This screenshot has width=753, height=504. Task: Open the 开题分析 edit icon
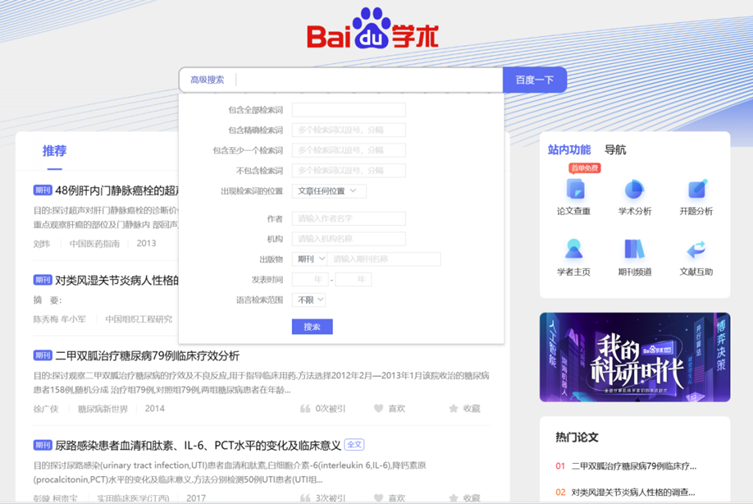(x=697, y=189)
